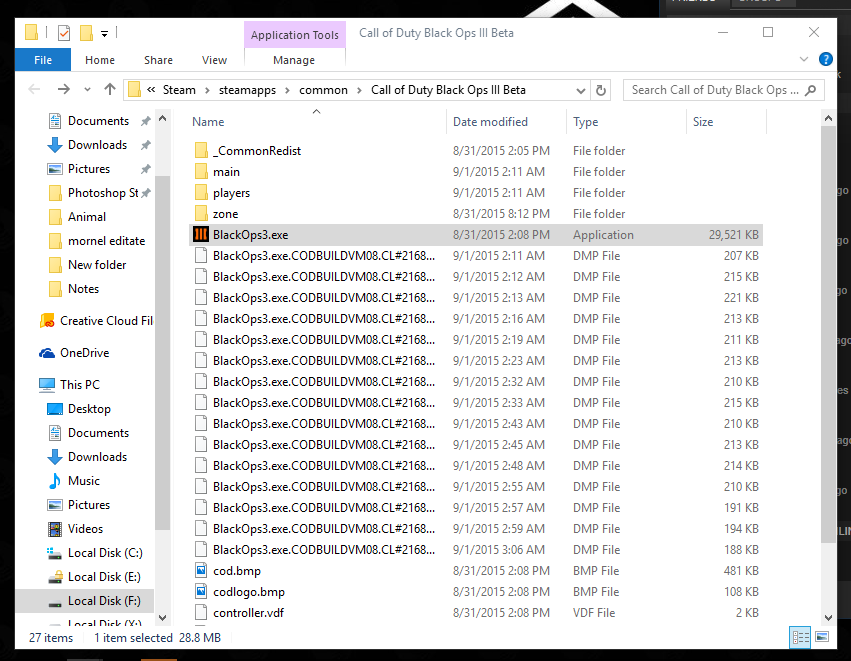
Task: Expand the Recent locations dropdown arrow
Action: click(87, 90)
